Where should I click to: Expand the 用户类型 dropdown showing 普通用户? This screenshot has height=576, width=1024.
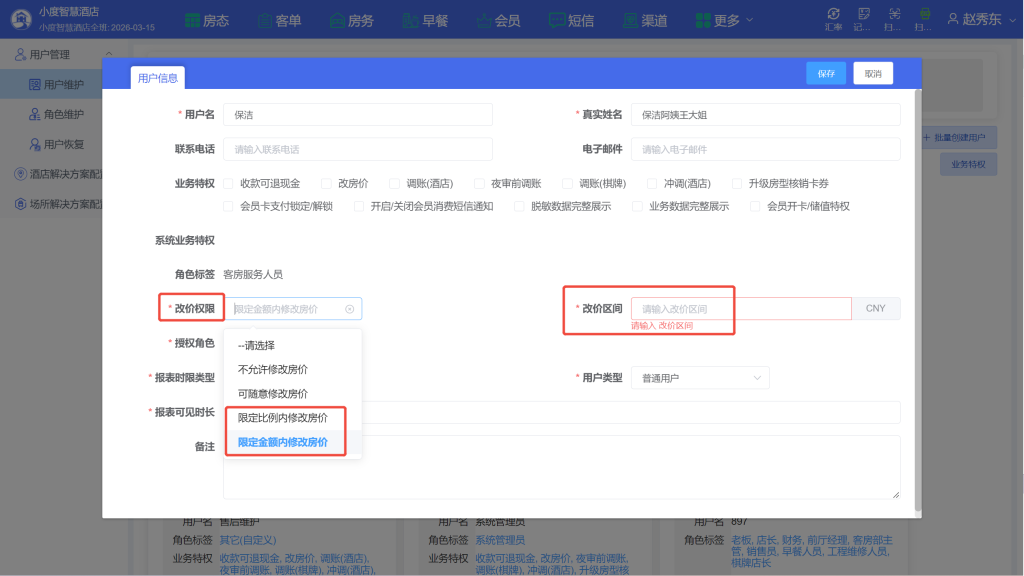700,377
